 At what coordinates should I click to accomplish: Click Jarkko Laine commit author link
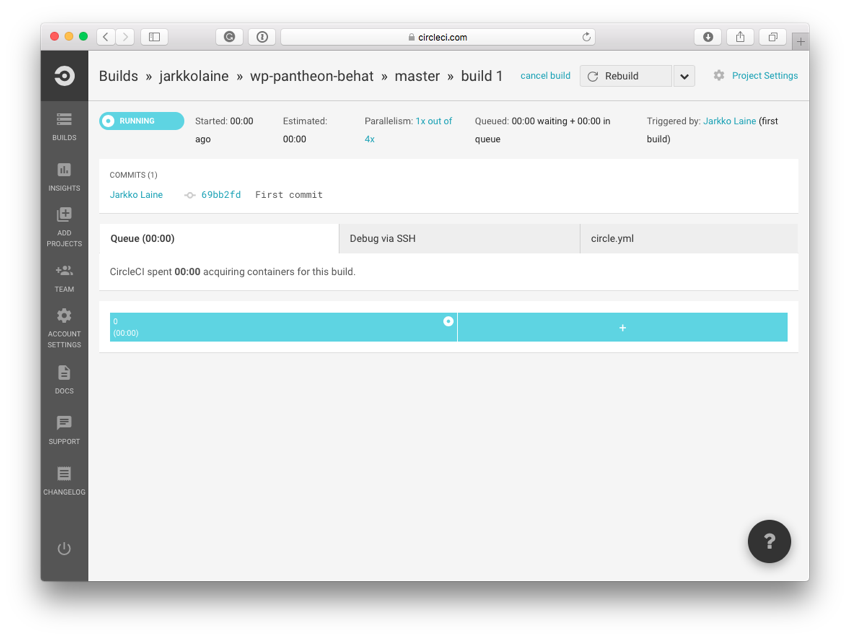(136, 195)
